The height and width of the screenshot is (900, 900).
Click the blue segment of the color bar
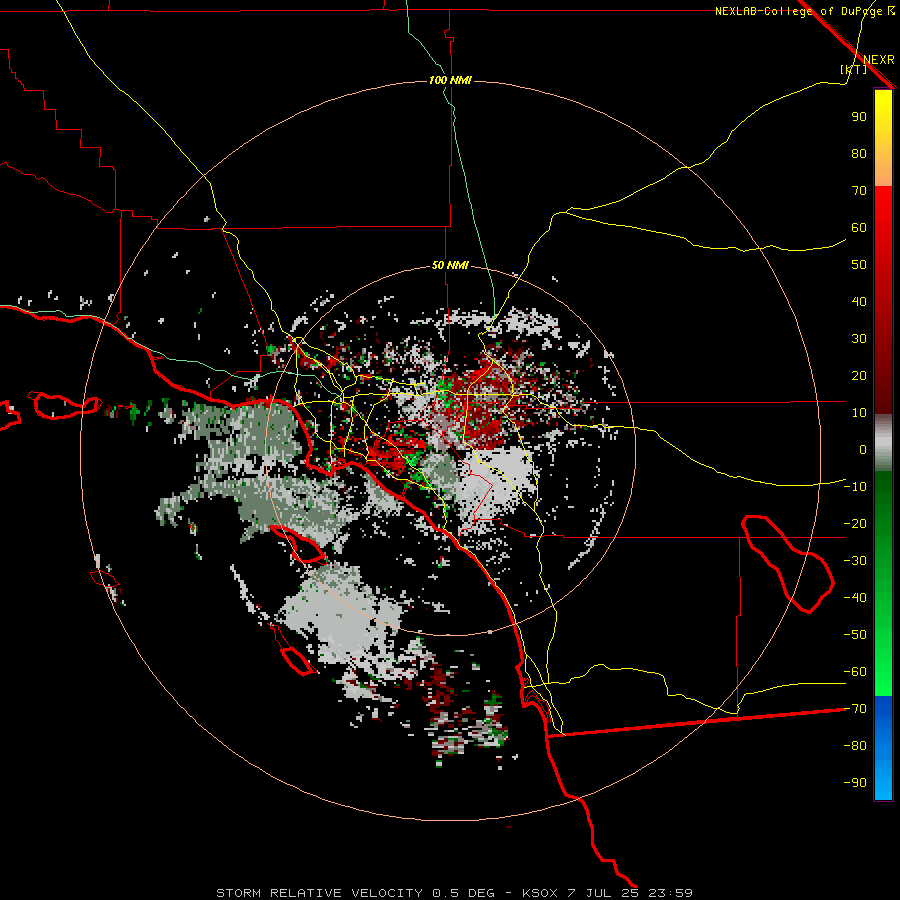(883, 747)
